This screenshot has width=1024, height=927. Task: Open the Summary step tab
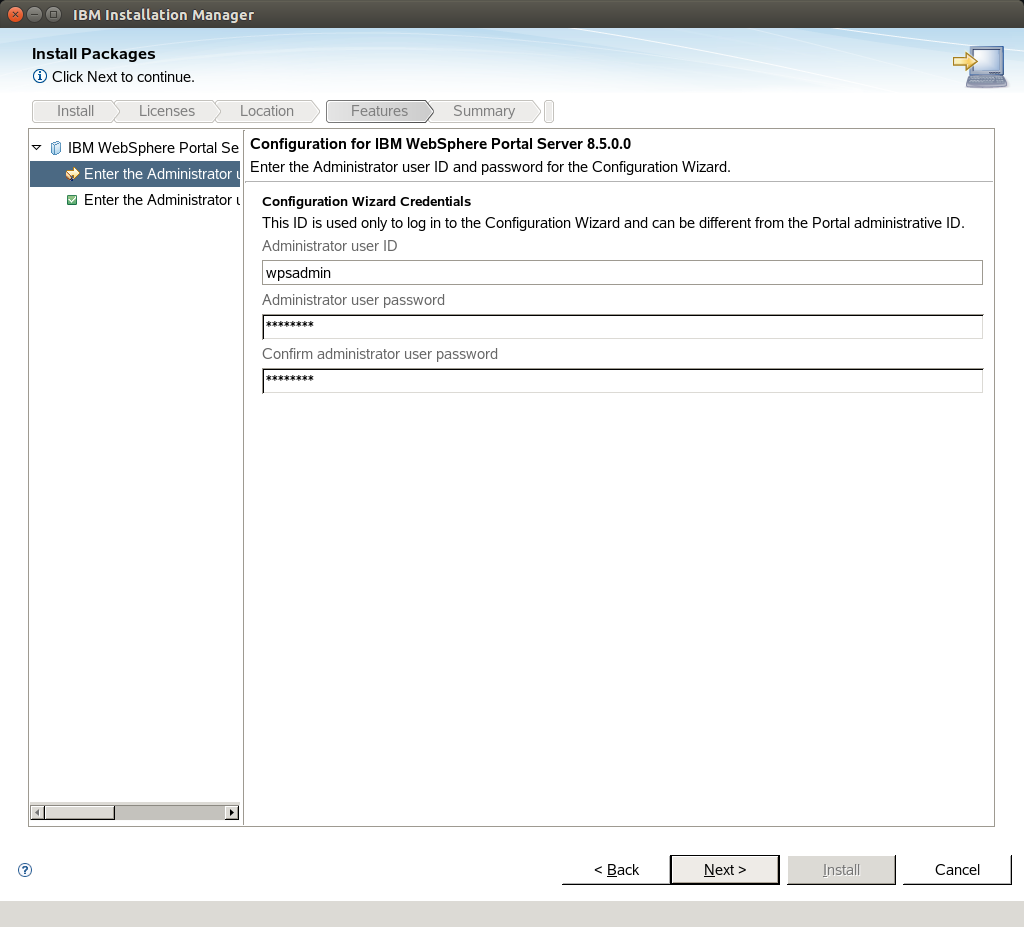click(x=484, y=111)
